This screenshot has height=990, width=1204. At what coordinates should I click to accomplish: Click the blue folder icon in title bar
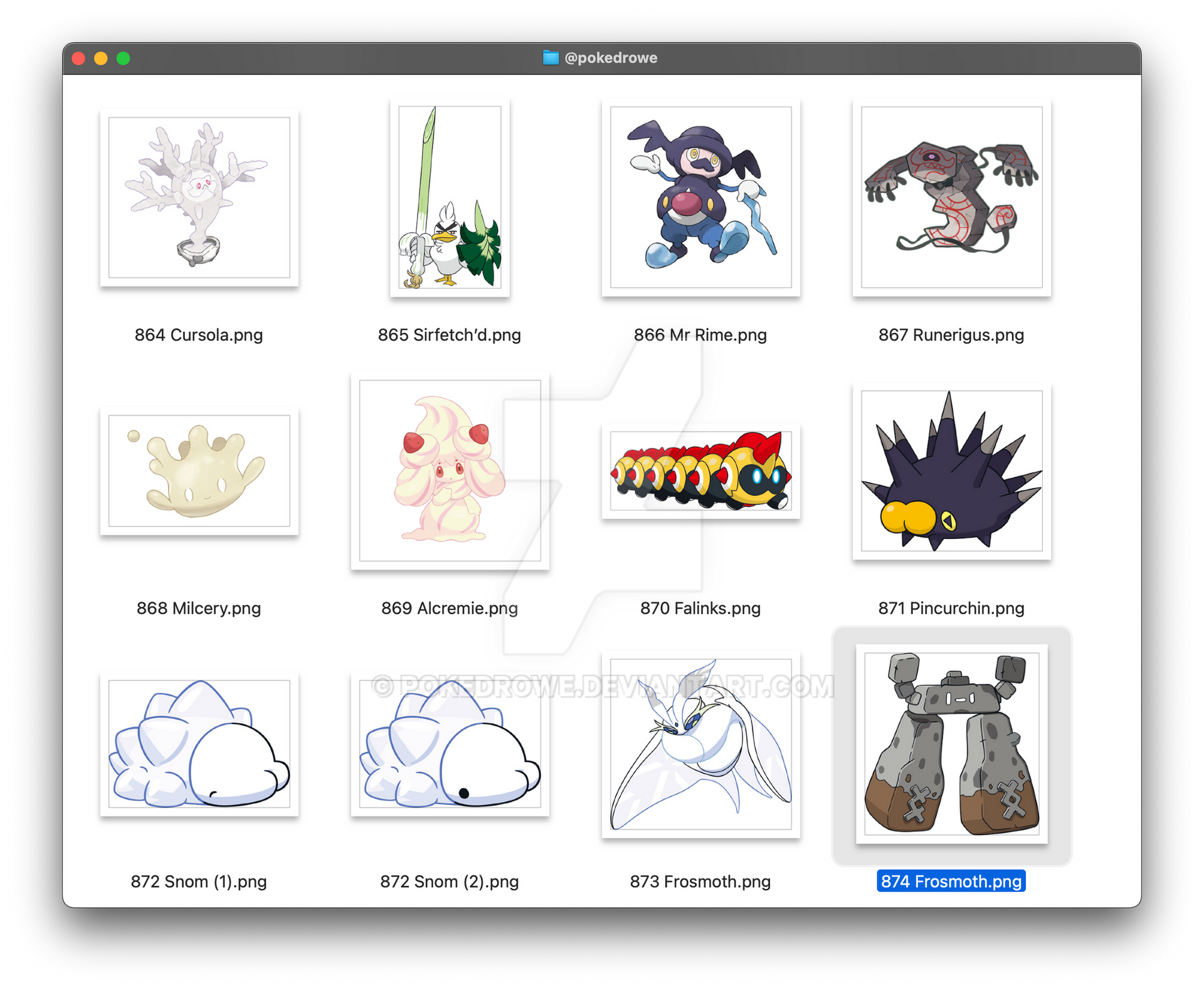551,58
